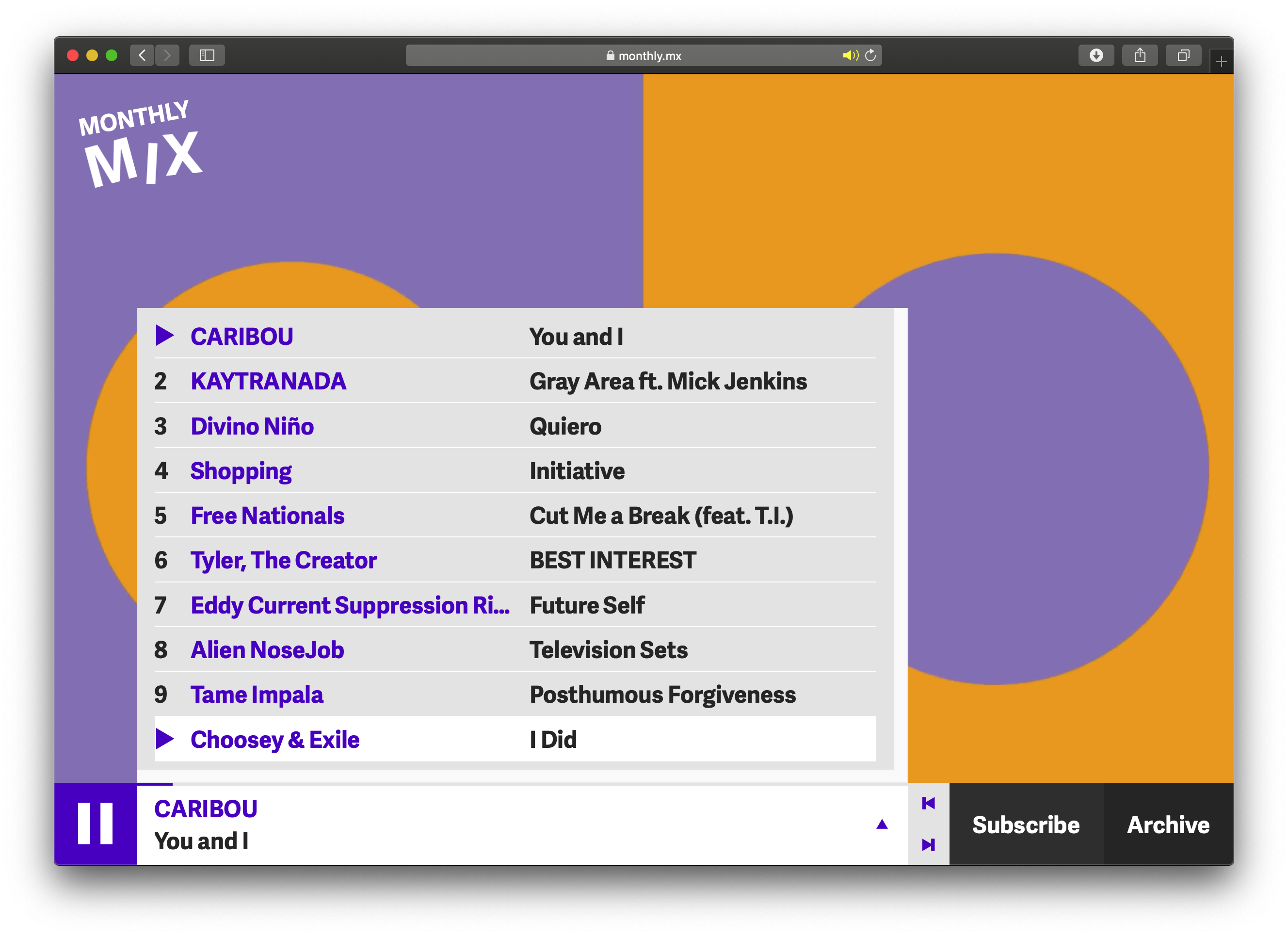Image resolution: width=1288 pixels, height=937 pixels.
Task: Select track title I Did
Action: click(552, 740)
